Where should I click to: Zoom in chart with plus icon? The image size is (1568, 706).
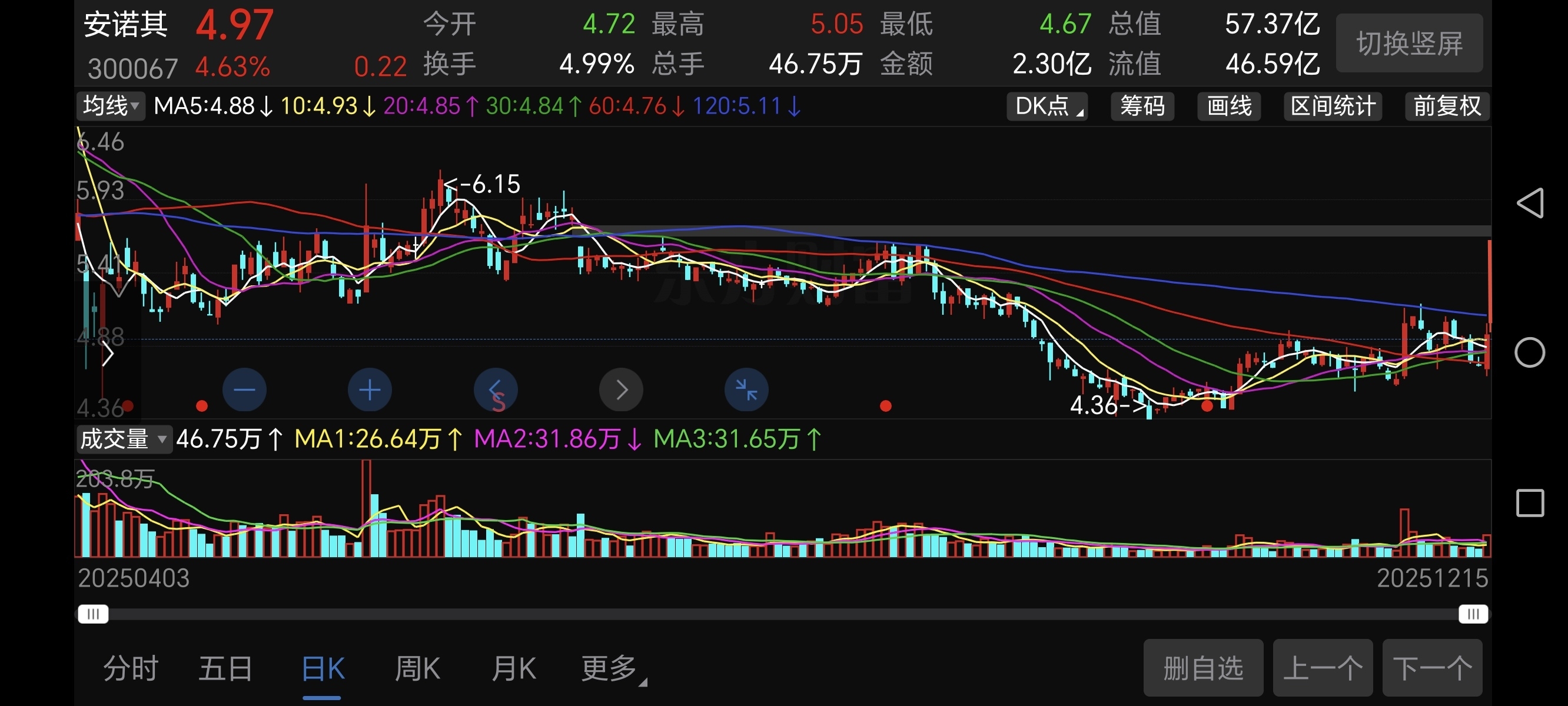pyautogui.click(x=370, y=389)
